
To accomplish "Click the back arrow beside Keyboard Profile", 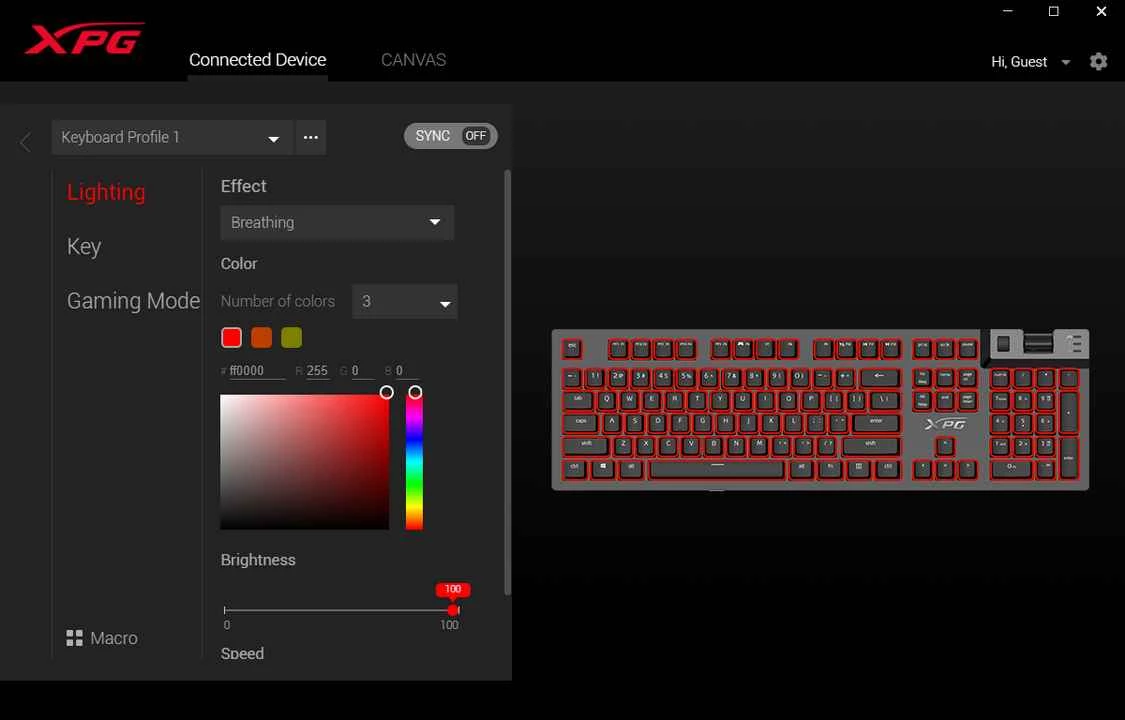I will click(26, 142).
